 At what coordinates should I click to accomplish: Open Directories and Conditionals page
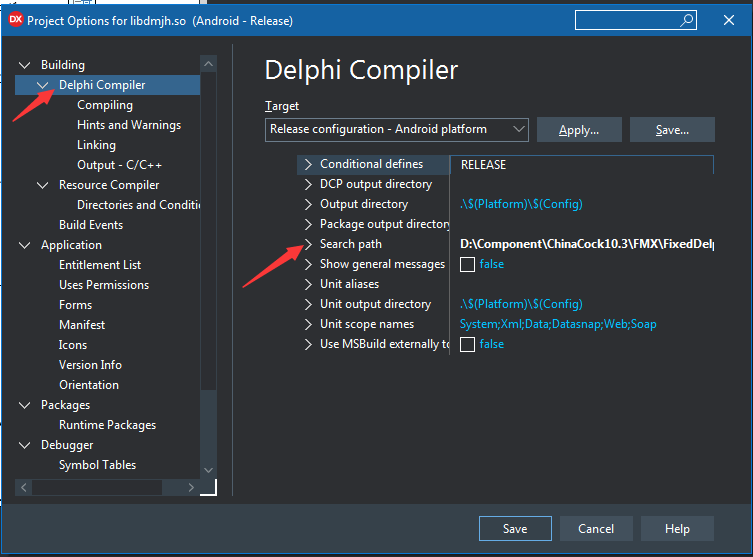click(x=138, y=205)
